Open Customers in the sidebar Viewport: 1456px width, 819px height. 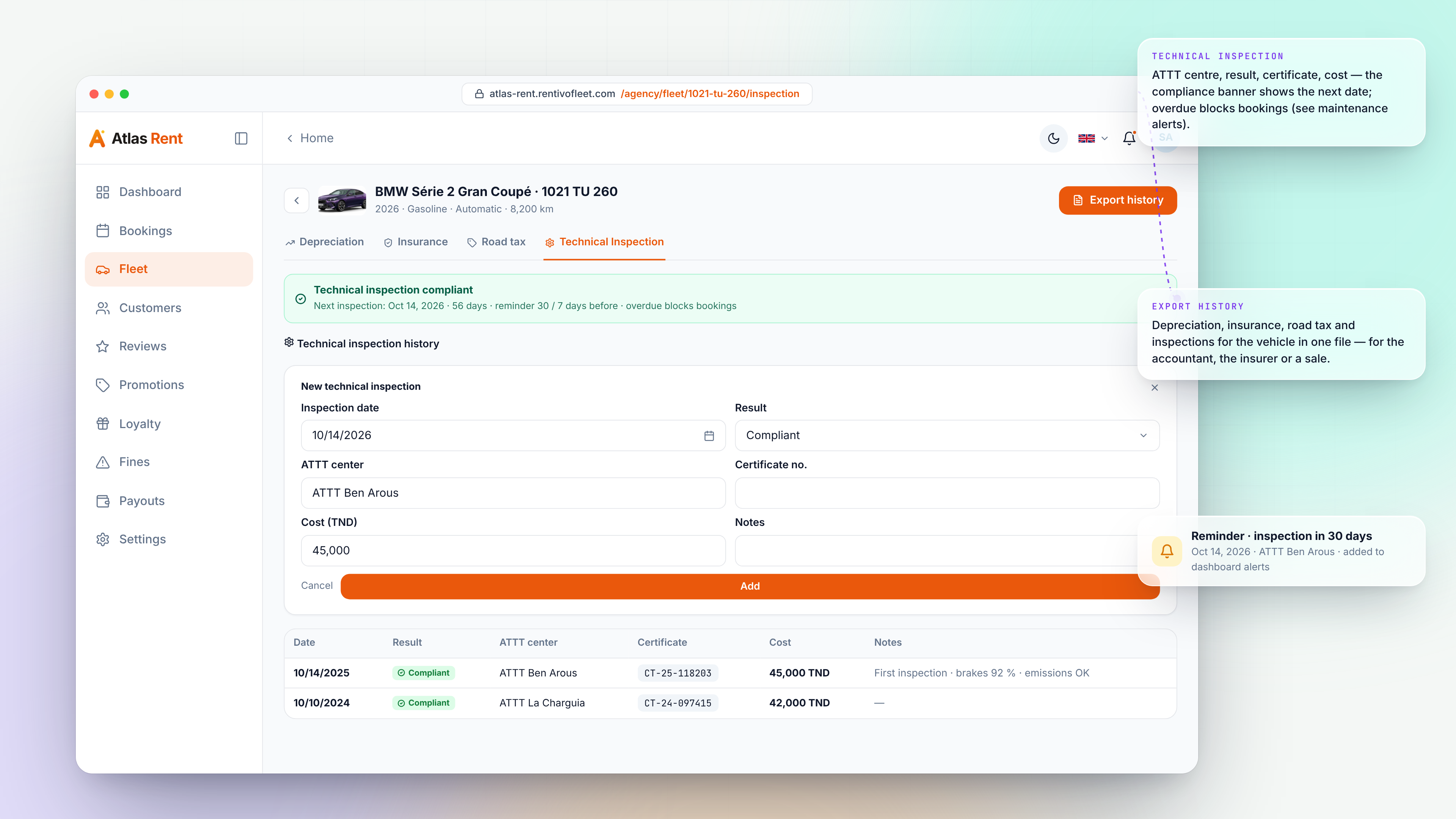168,308
